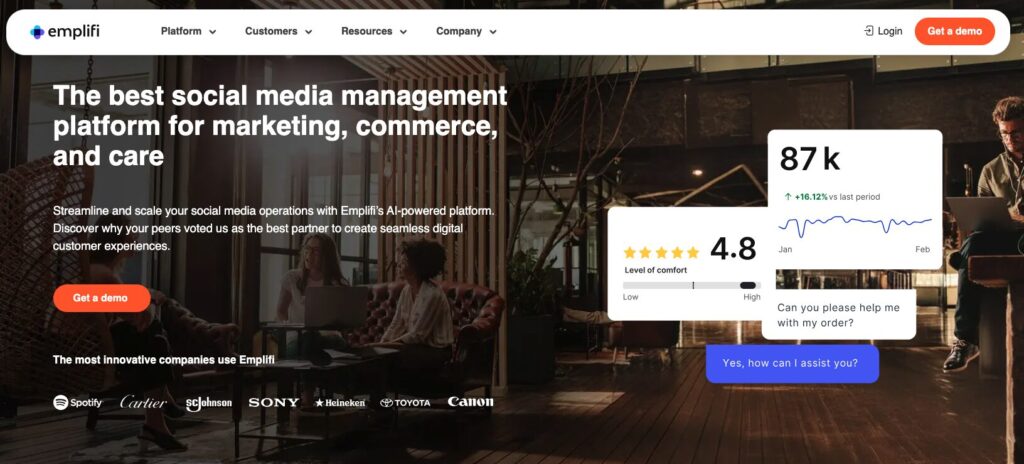Click the Canon logo
This screenshot has width=1024, height=464.
pyautogui.click(x=470, y=402)
